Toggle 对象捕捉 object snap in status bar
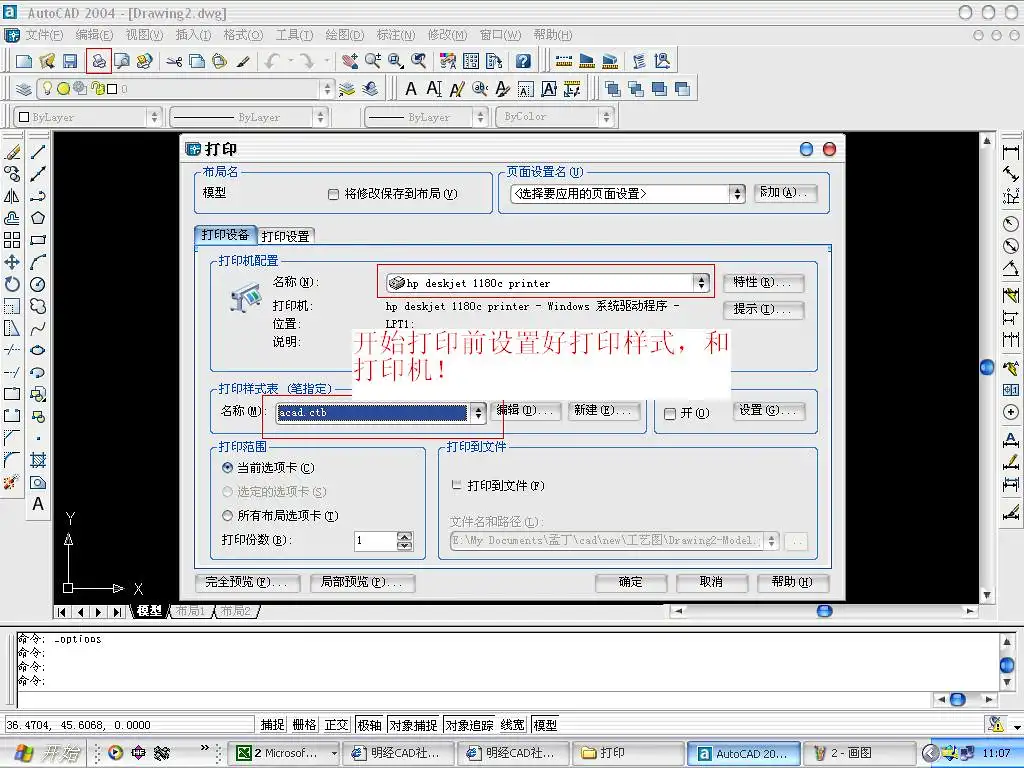The height and width of the screenshot is (768, 1024). pyautogui.click(x=413, y=725)
